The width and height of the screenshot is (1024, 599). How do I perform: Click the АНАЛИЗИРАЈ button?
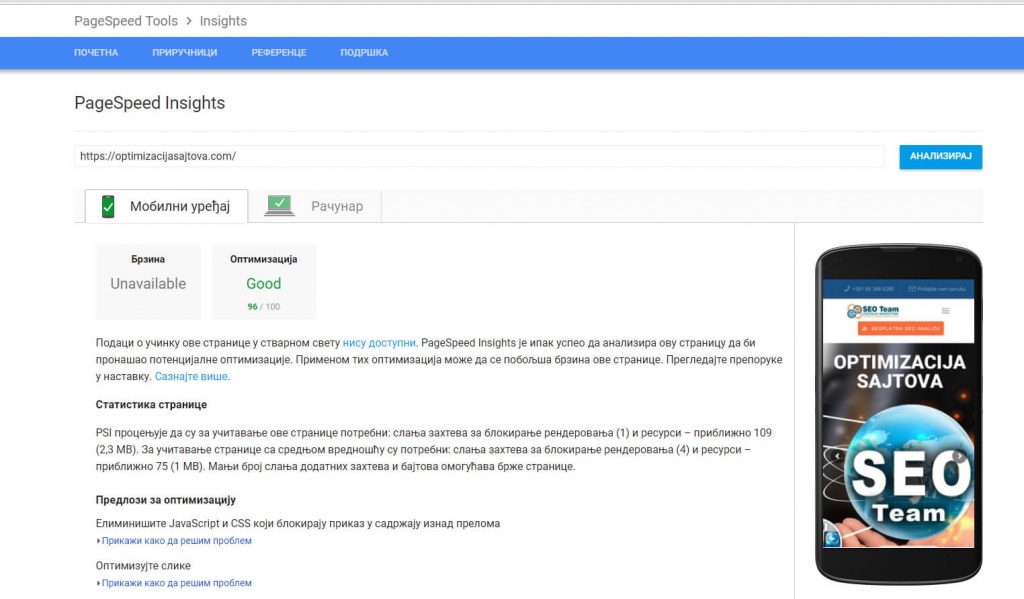[x=940, y=157]
